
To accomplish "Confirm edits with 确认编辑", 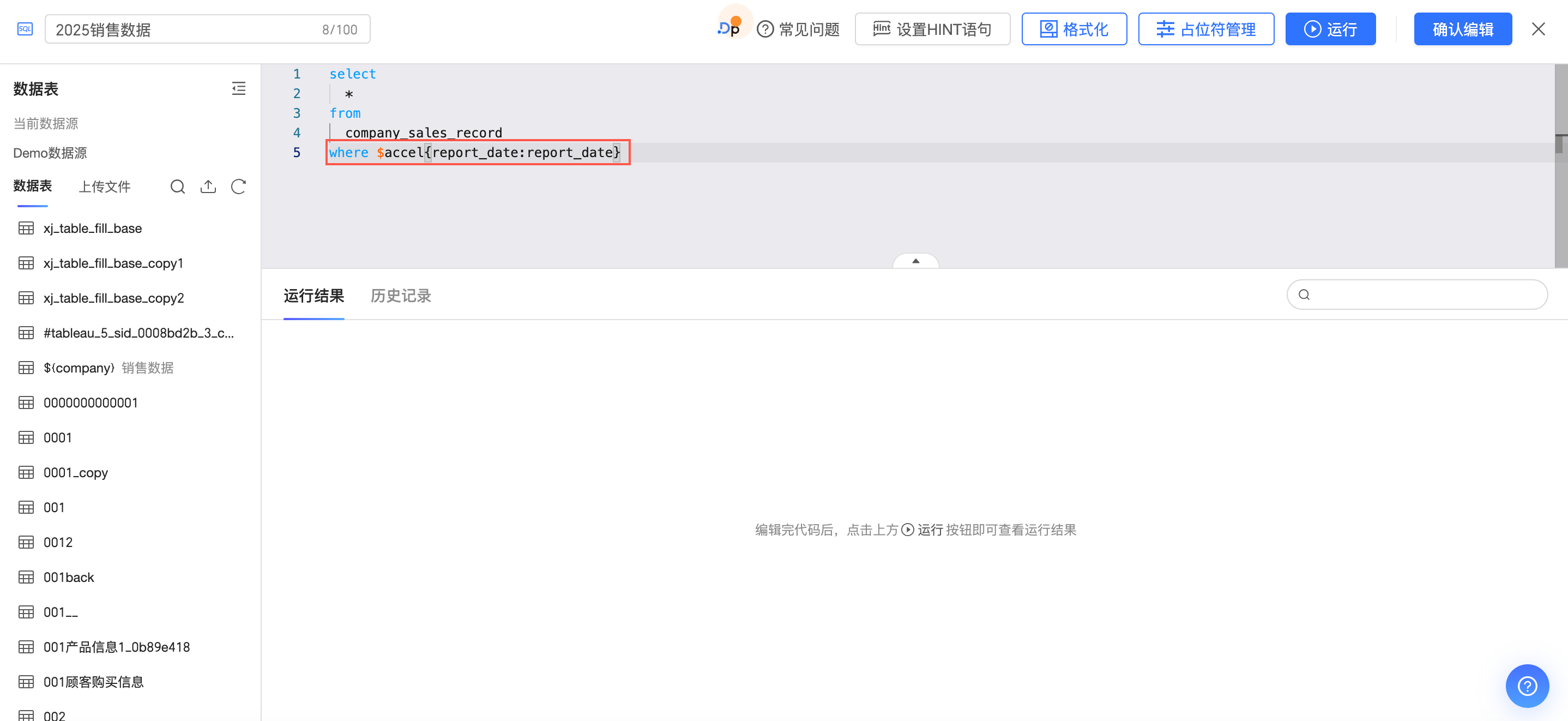I will tap(1462, 29).
